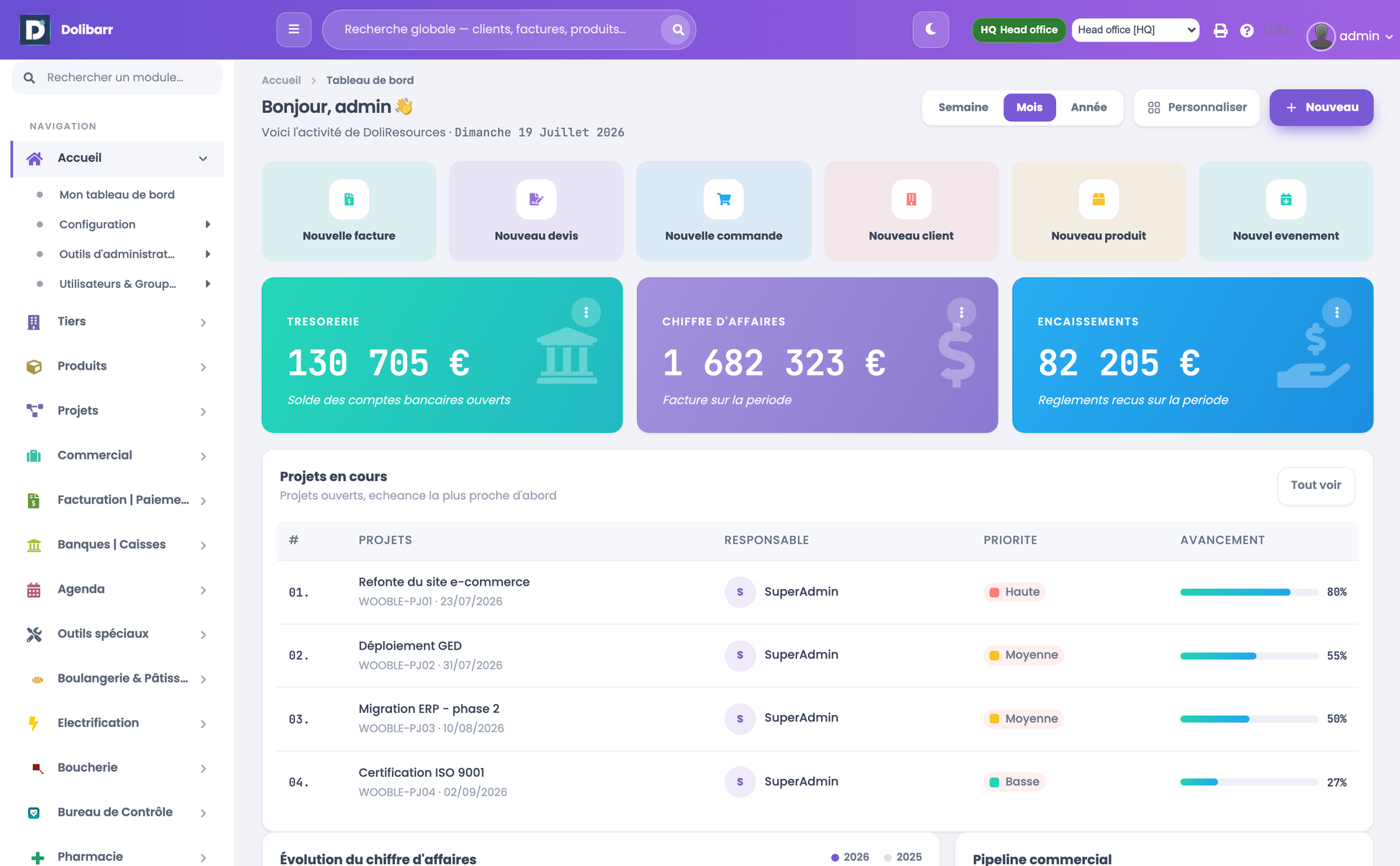Screen dimensions: 1400x866
Task: Click the Personnaliser button
Action: [1196, 107]
